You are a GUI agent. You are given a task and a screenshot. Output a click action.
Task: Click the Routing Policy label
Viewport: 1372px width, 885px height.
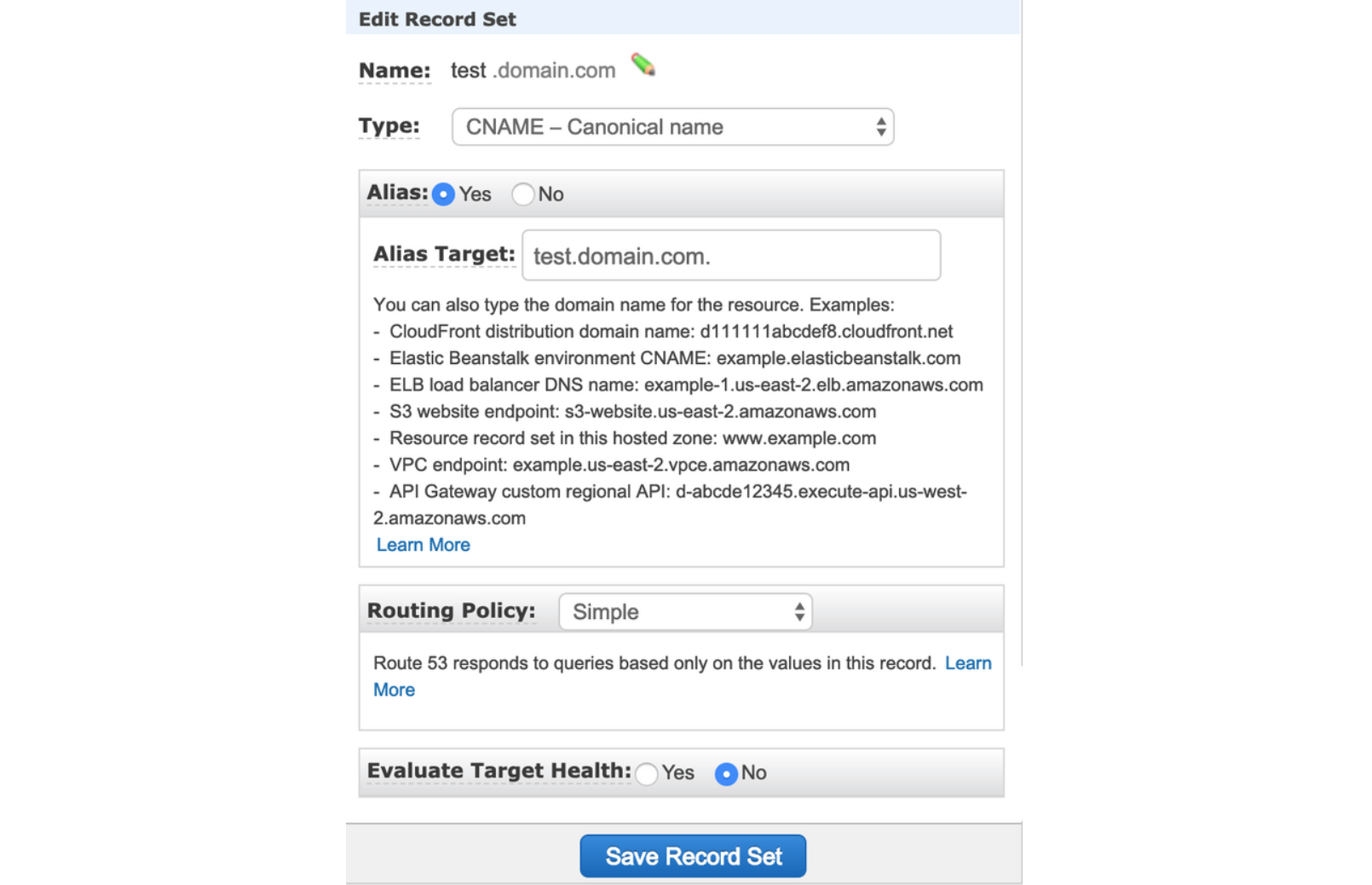(x=451, y=610)
